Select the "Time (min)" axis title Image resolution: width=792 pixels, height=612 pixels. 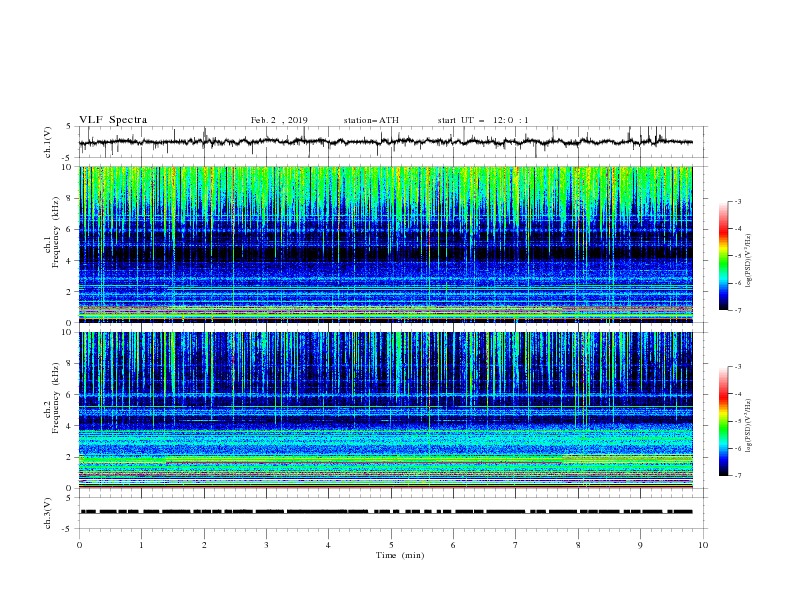pos(400,555)
